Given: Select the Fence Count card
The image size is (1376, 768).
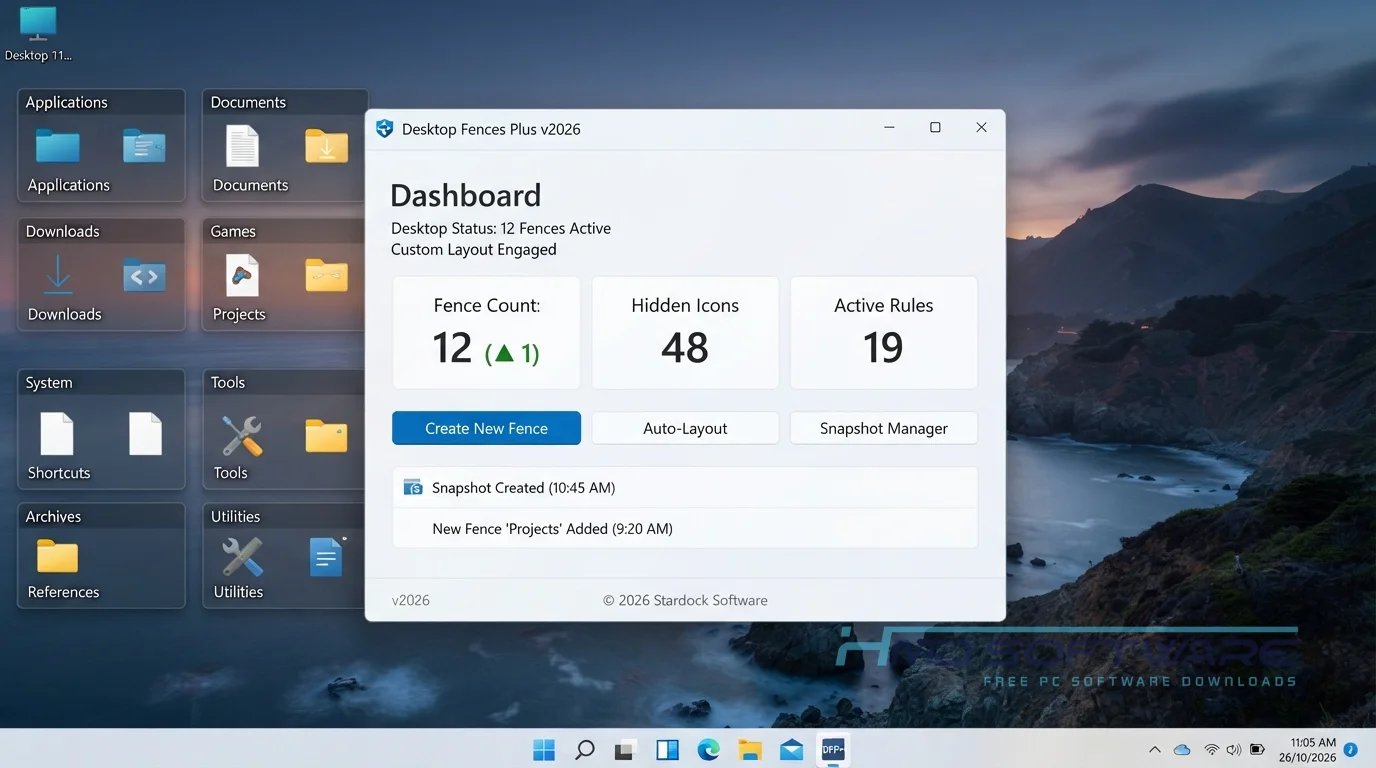Looking at the screenshot, I should pos(486,333).
